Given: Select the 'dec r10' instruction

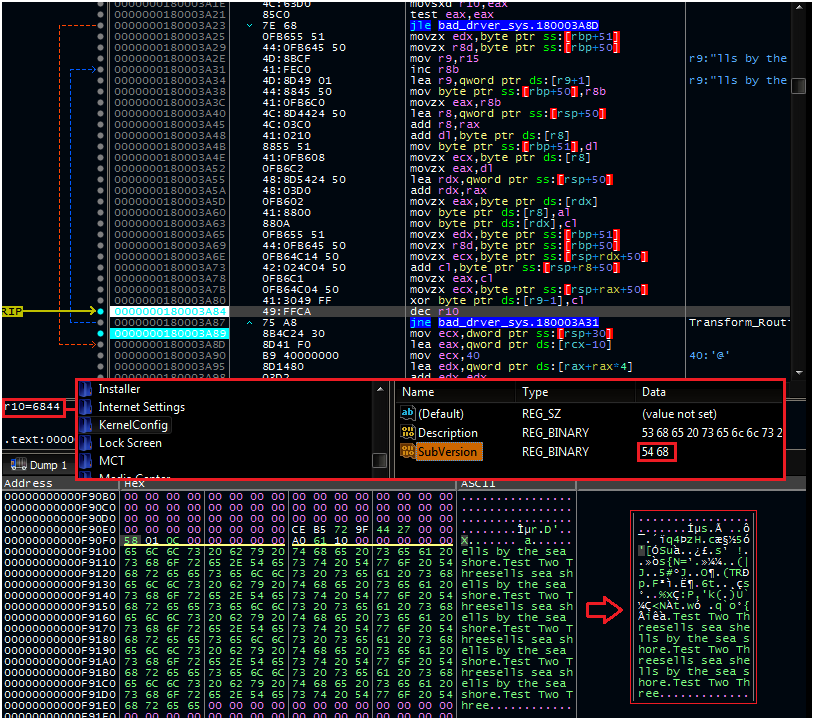Looking at the screenshot, I should click(435, 311).
